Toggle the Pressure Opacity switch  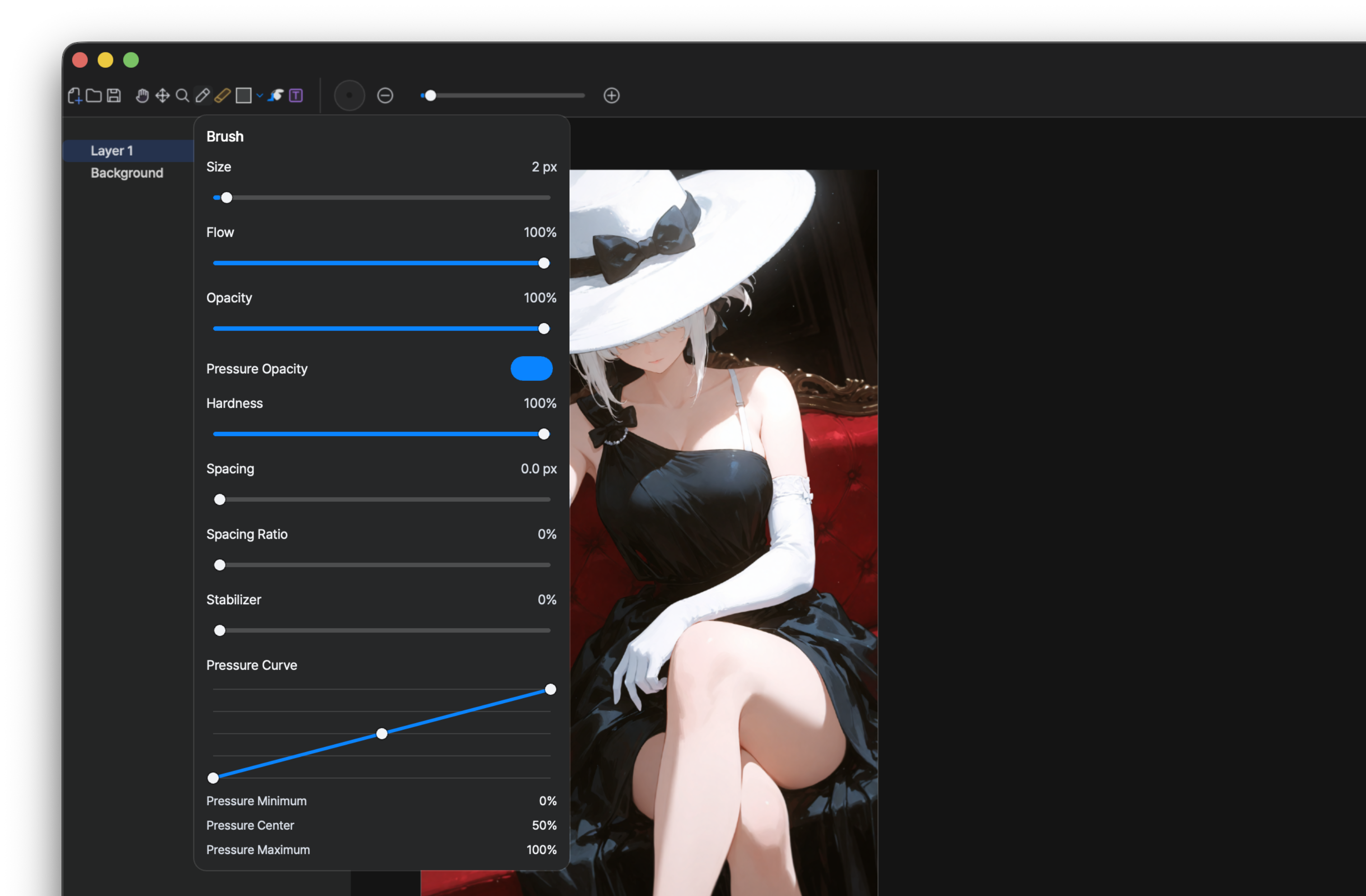click(x=532, y=369)
